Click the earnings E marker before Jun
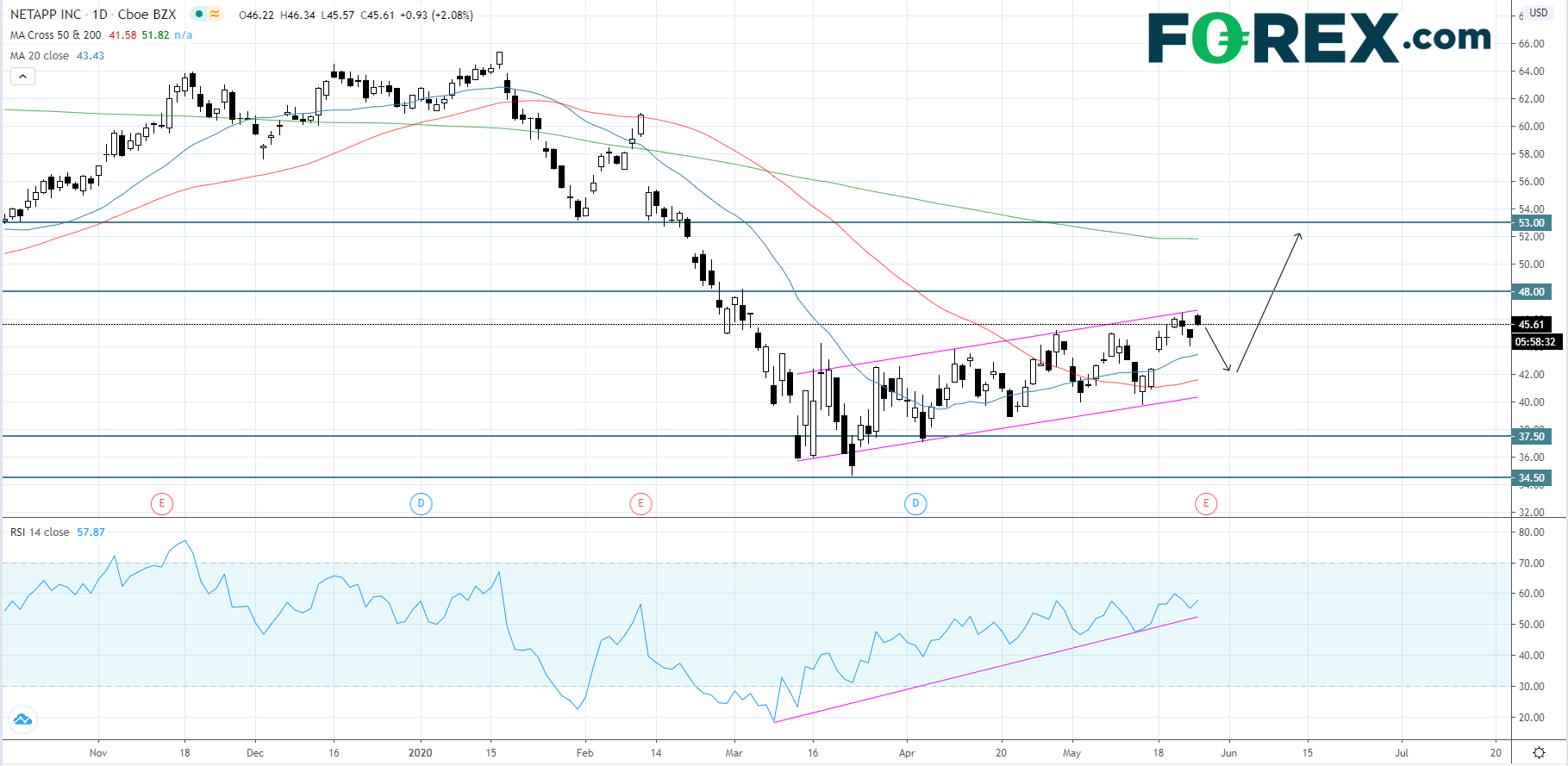 point(1206,503)
